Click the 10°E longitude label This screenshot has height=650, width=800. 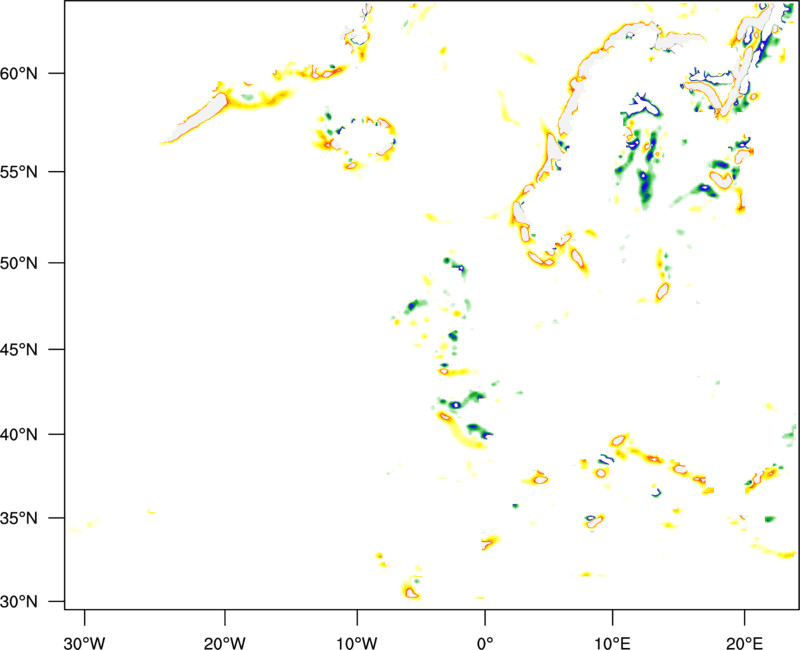[x=612, y=643]
